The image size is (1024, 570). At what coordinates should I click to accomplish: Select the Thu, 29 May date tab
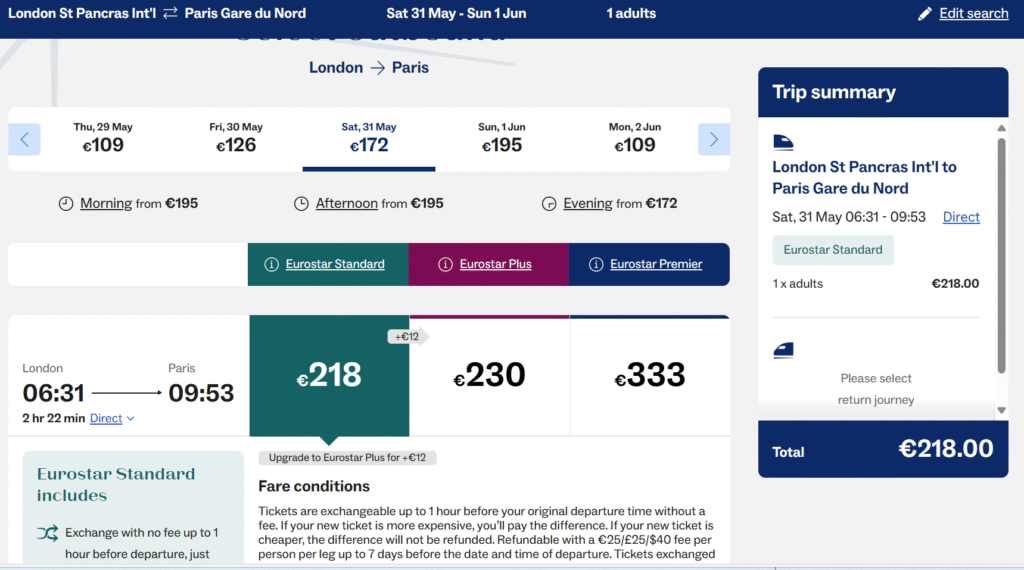pyautogui.click(x=103, y=138)
